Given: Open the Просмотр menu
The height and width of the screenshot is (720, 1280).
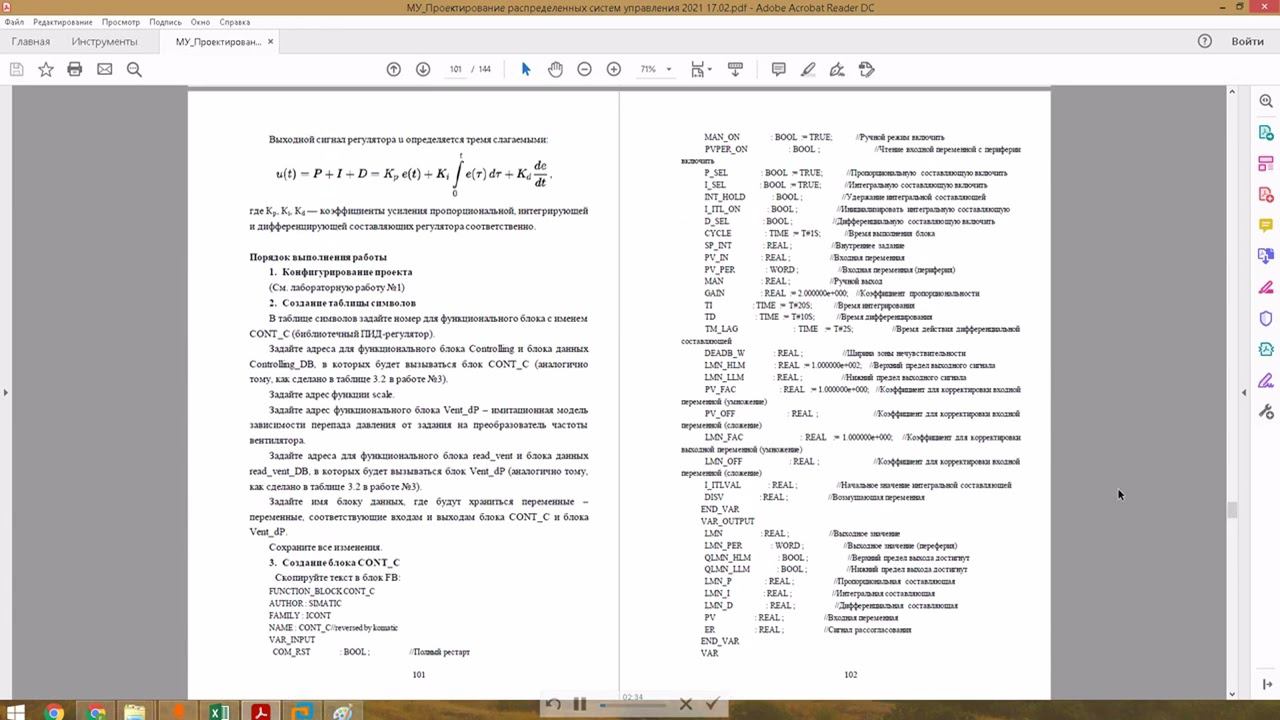Looking at the screenshot, I should click(121, 22).
